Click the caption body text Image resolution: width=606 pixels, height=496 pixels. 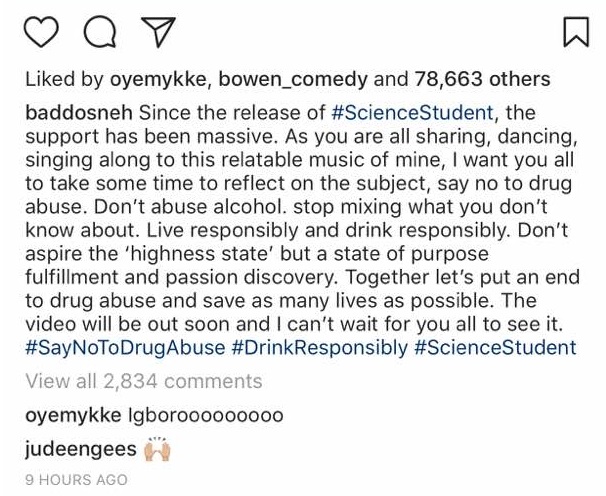300,230
